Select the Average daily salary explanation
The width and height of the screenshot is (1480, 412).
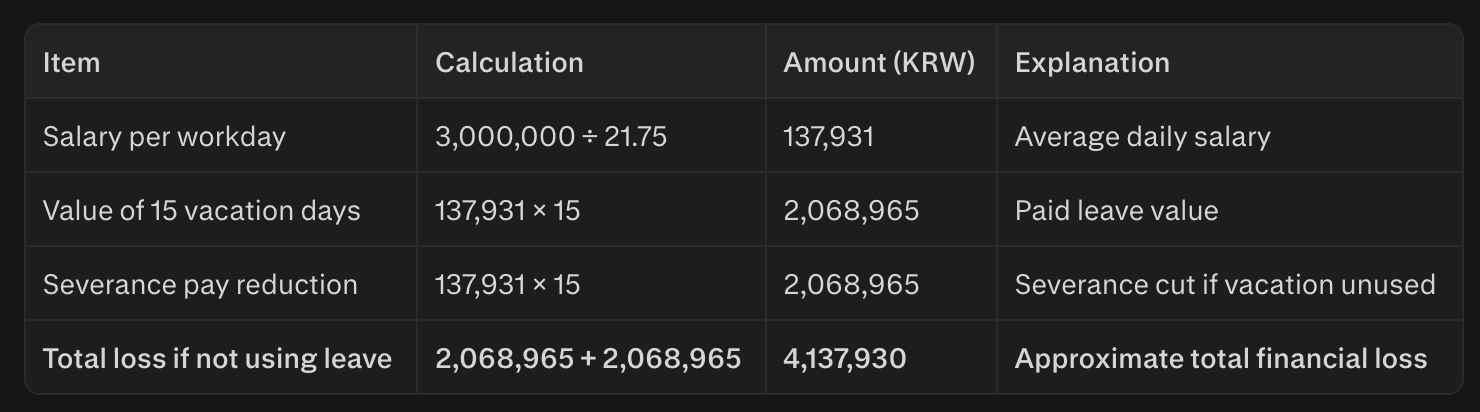(x=1142, y=136)
